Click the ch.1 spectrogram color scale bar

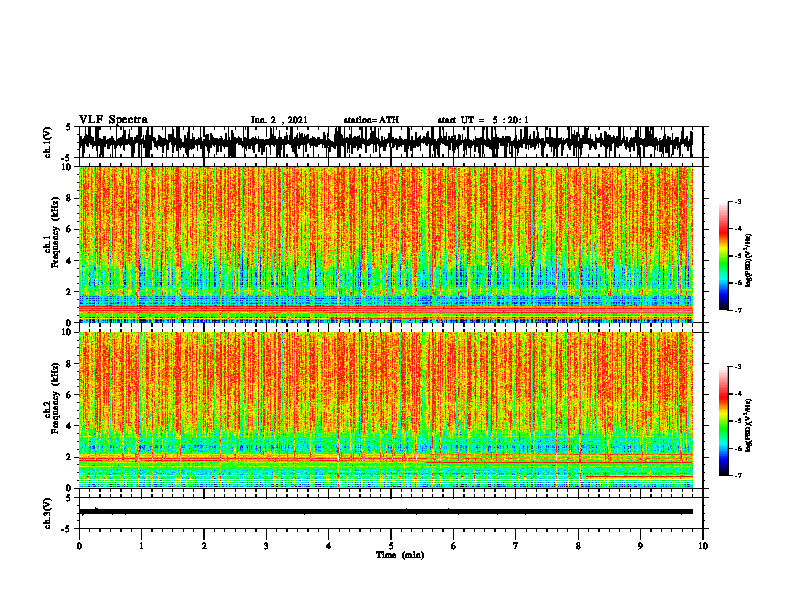click(x=724, y=256)
